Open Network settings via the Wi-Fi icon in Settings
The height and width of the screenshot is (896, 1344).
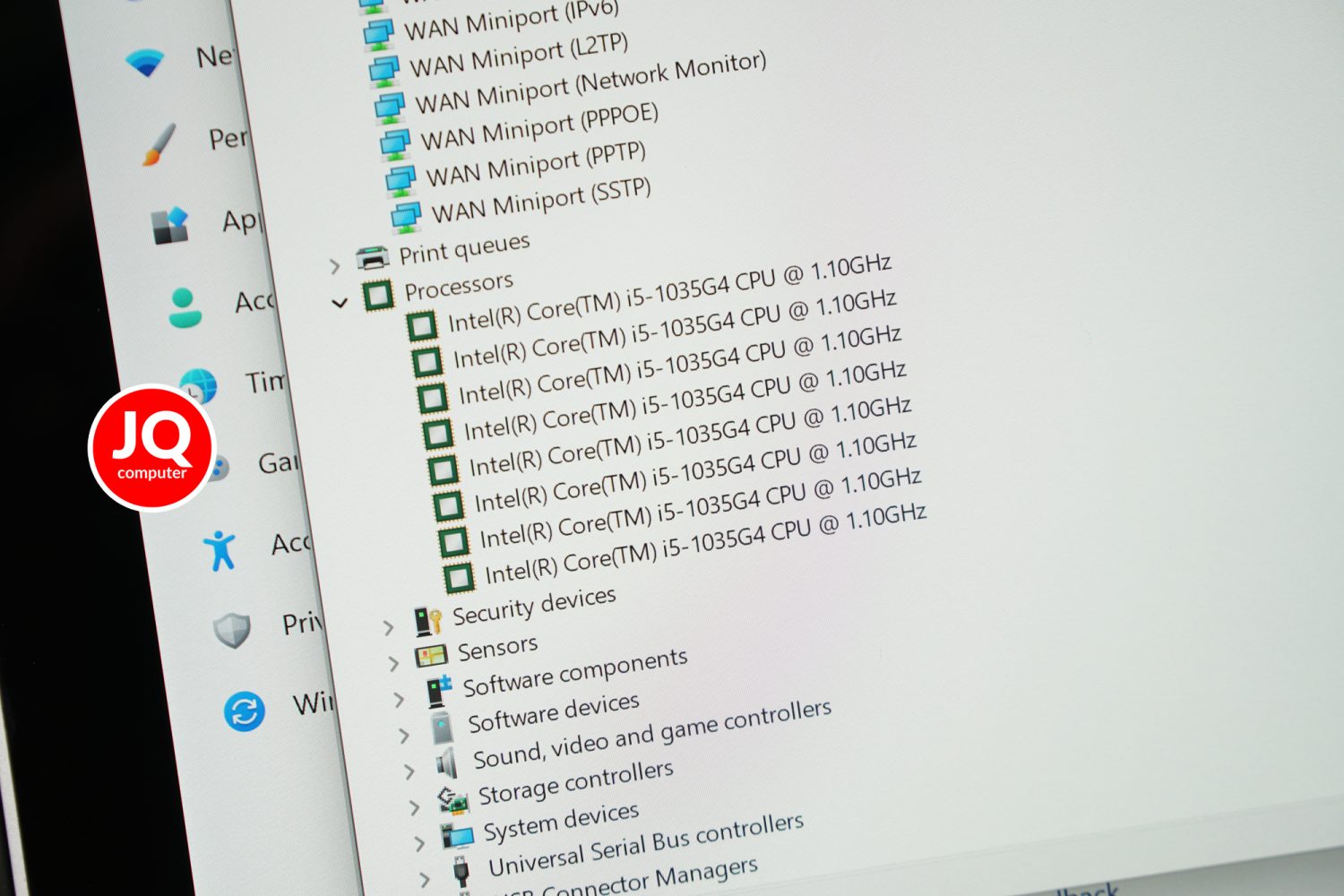[x=143, y=63]
